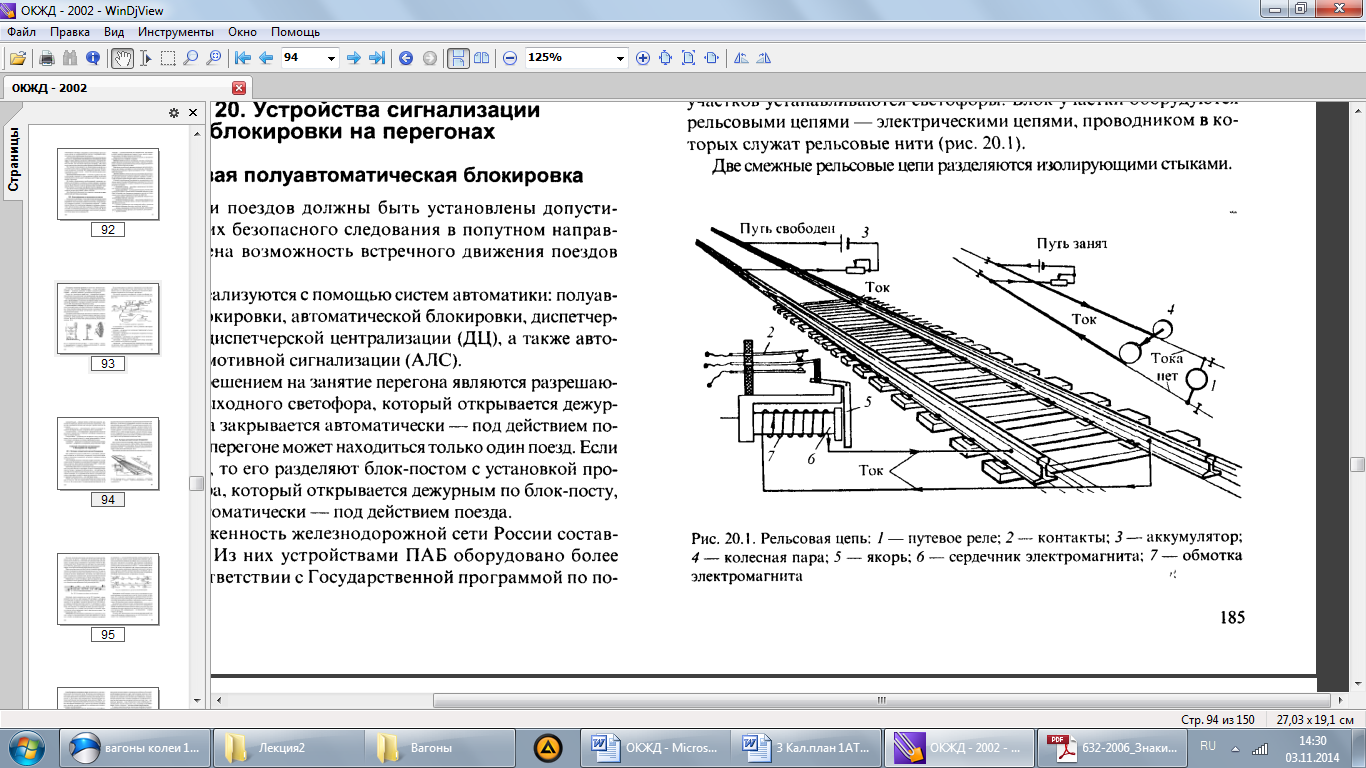Switch to the AIMP player taskbar icon
1366x768 pixels.
click(548, 747)
